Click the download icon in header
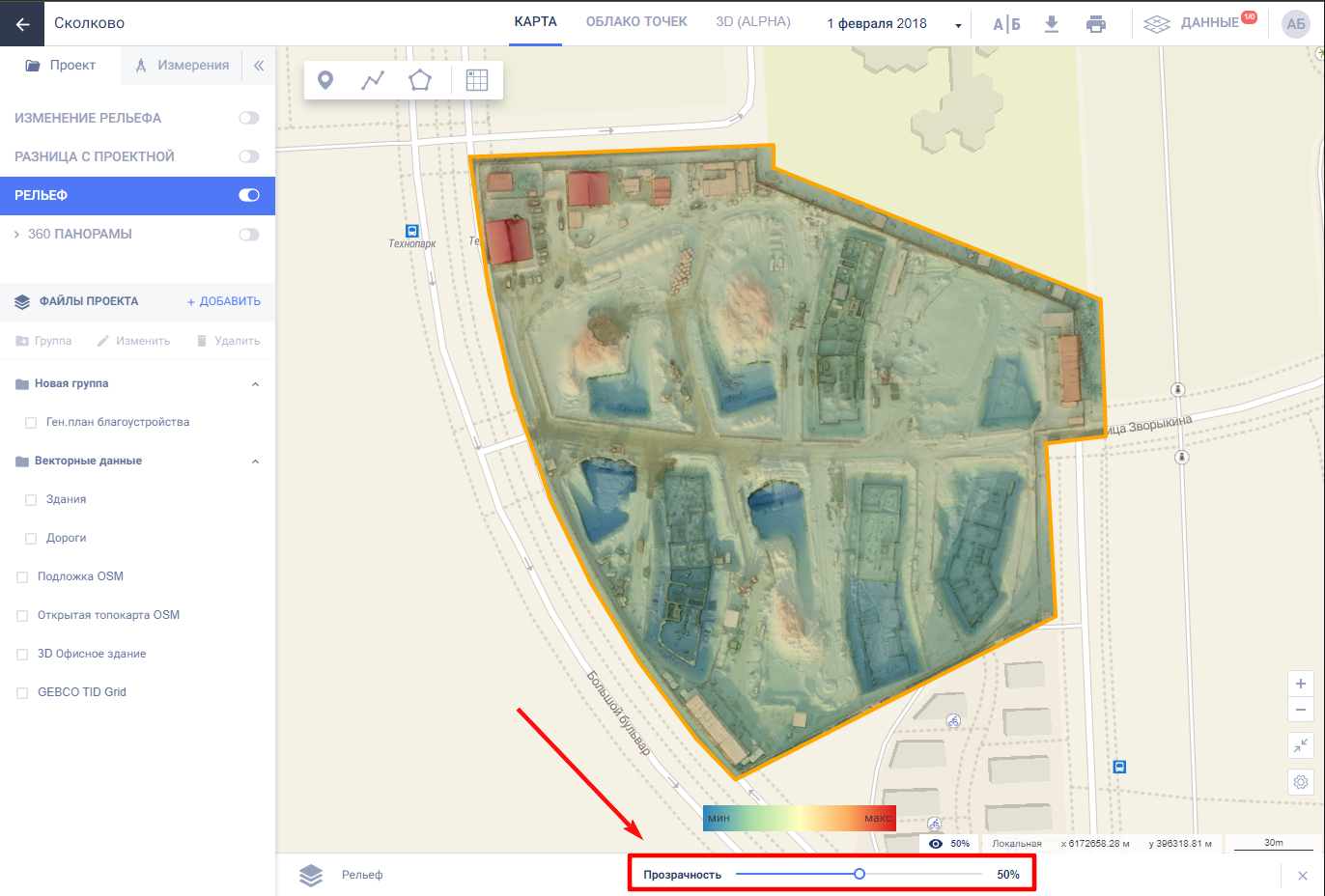The width and height of the screenshot is (1325, 896). pyautogui.click(x=1052, y=24)
